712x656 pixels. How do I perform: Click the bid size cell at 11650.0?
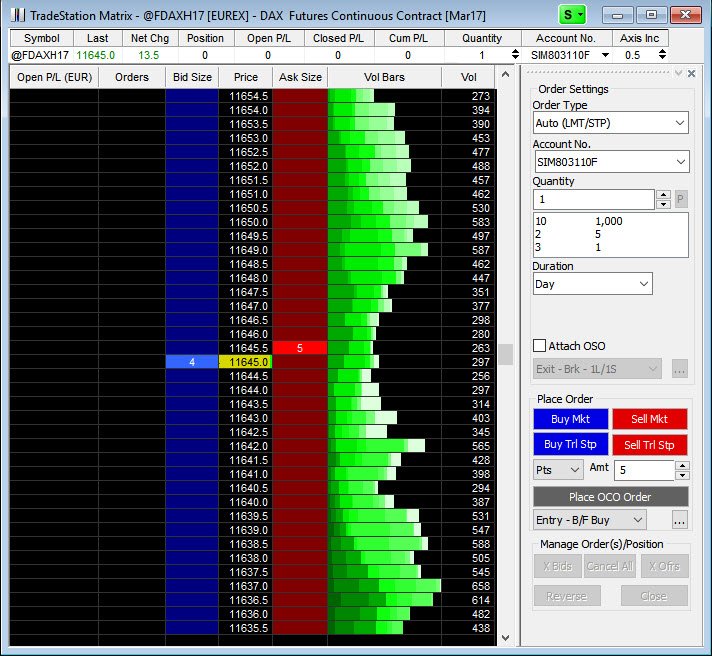point(192,222)
